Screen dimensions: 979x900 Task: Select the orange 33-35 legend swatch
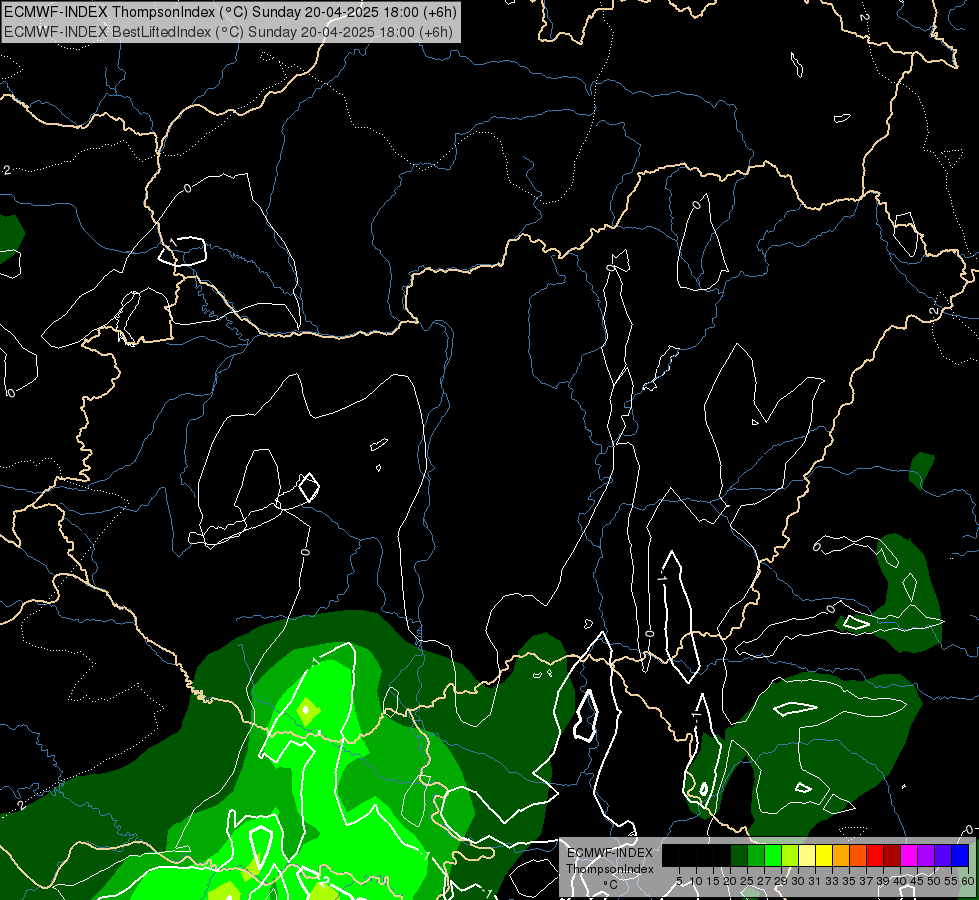tap(841, 855)
